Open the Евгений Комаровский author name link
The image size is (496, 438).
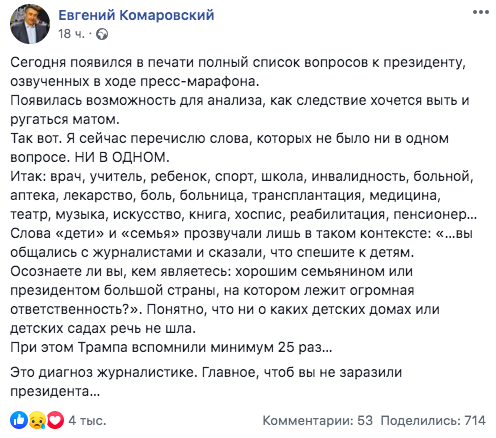click(136, 15)
